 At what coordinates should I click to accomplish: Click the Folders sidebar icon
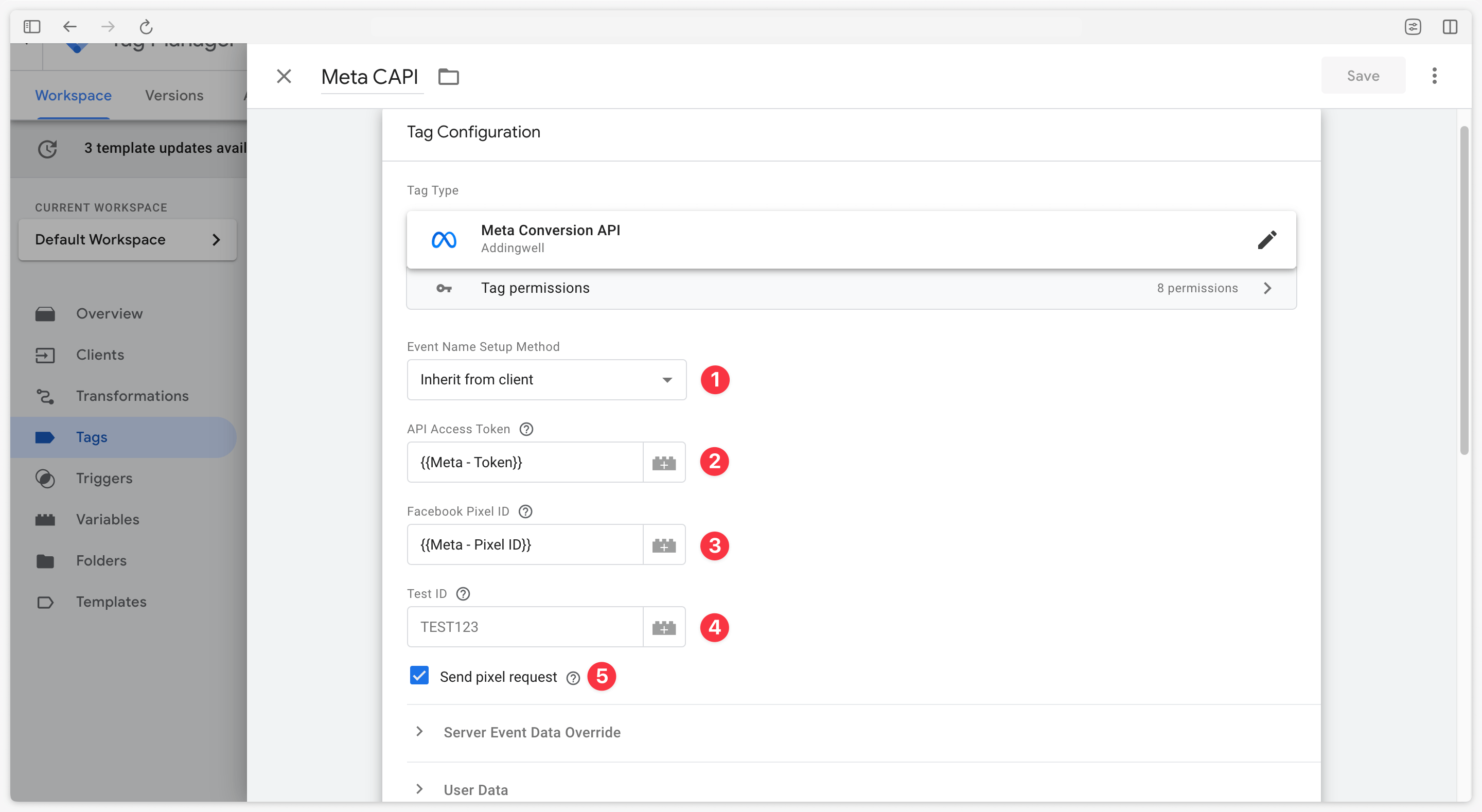[x=45, y=561]
